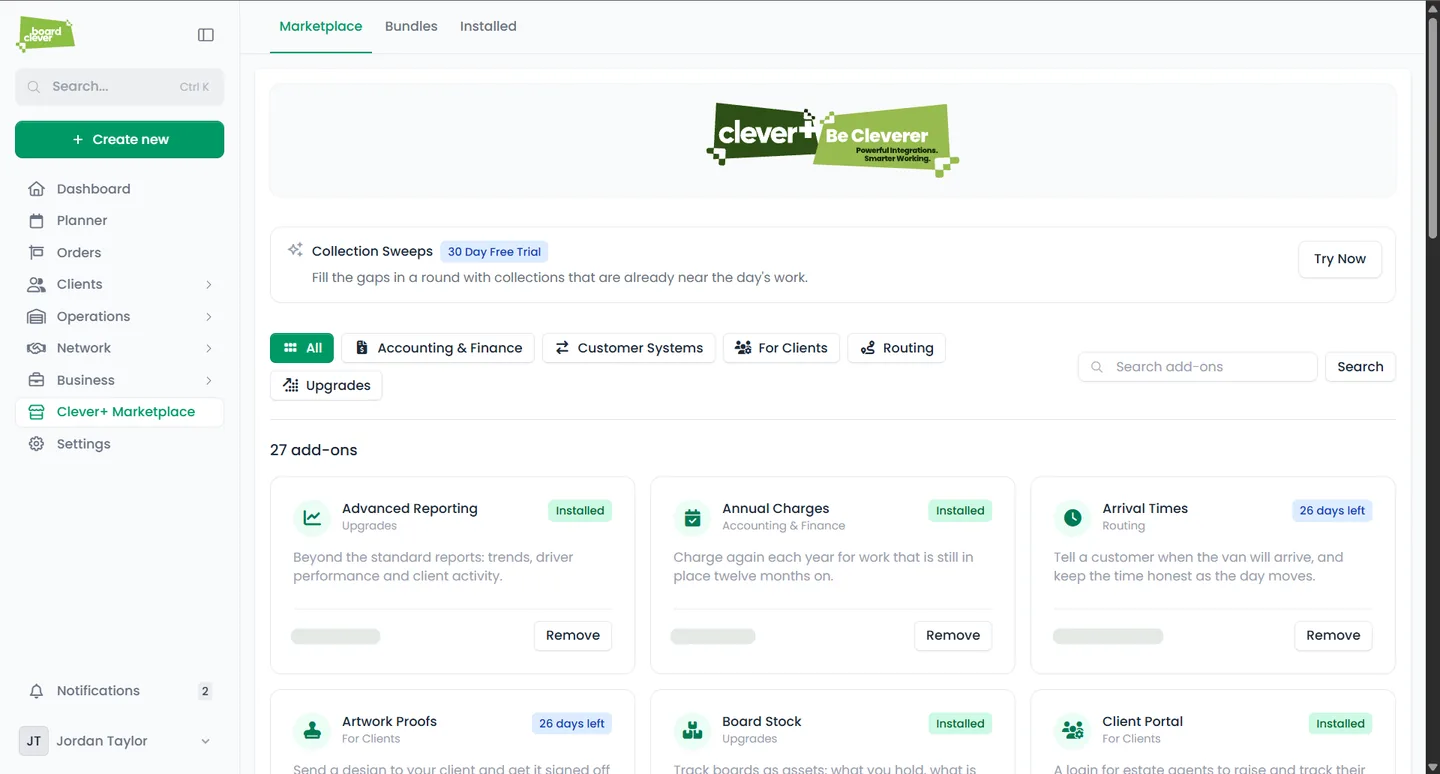Open the Dashboard menu item

click(119, 189)
